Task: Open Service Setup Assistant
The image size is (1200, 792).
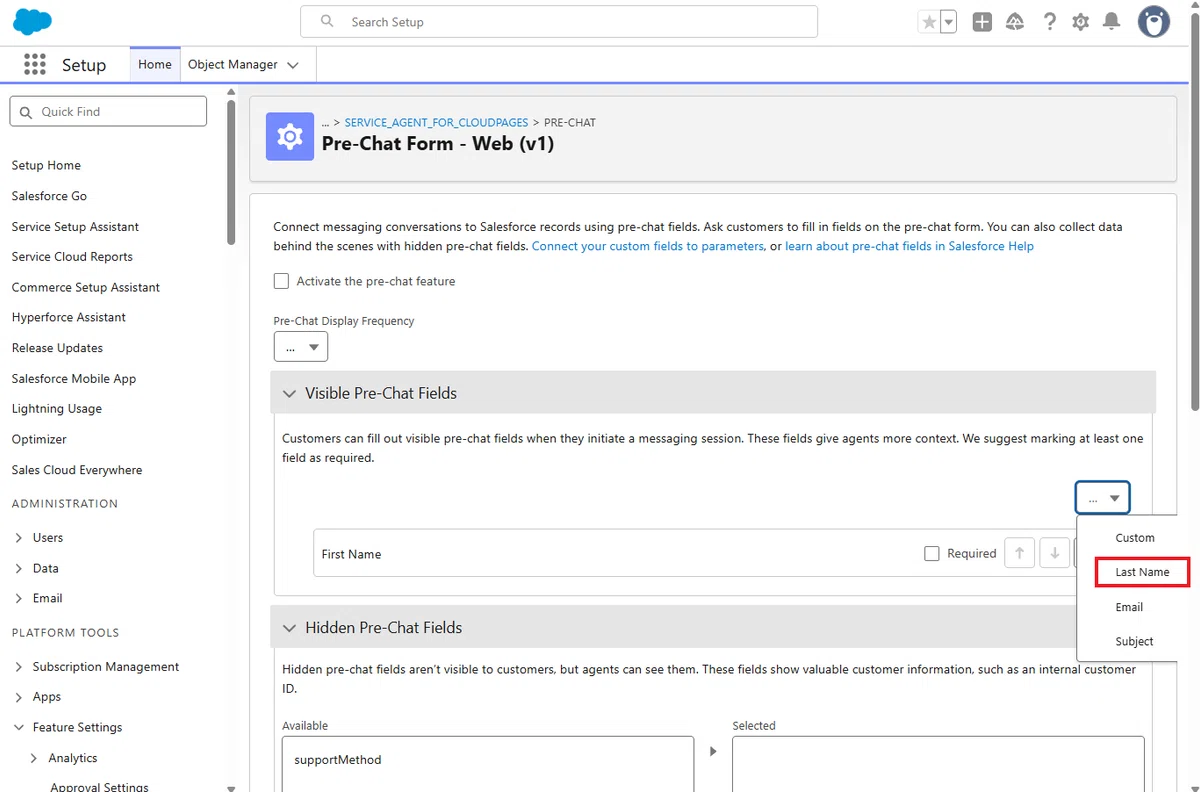Action: click(75, 227)
